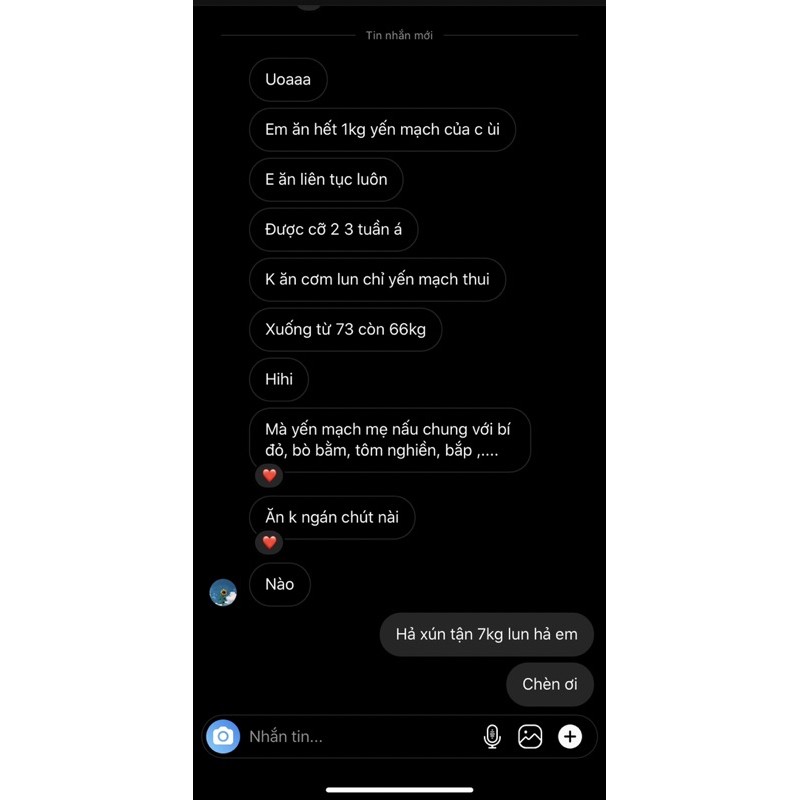Open the sender's sunflower profile avatar
This screenshot has width=800, height=800.
[x=223, y=592]
